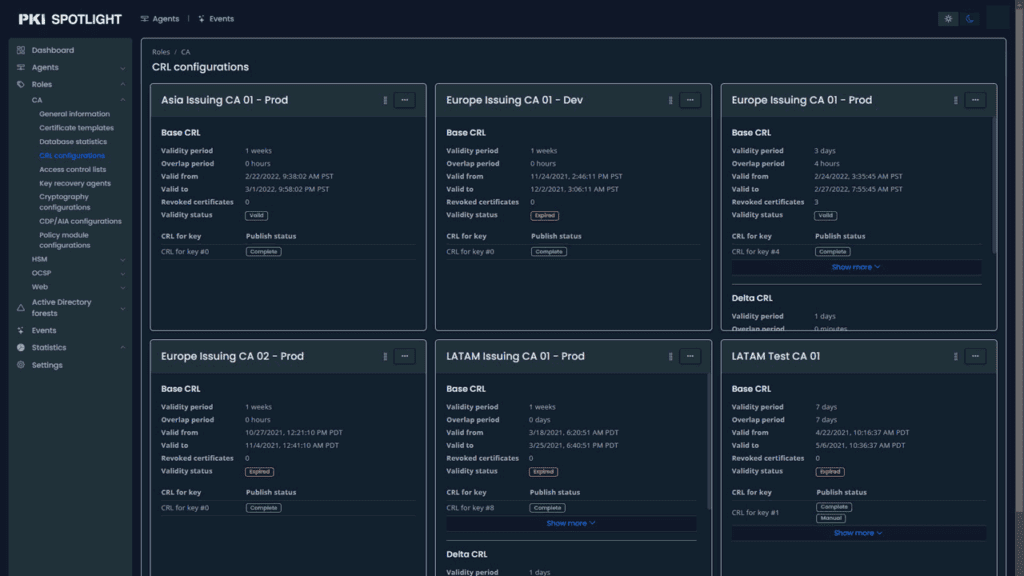The height and width of the screenshot is (576, 1024).
Task: Click drag handle on LATAM Test CA 01
Action: (x=955, y=357)
